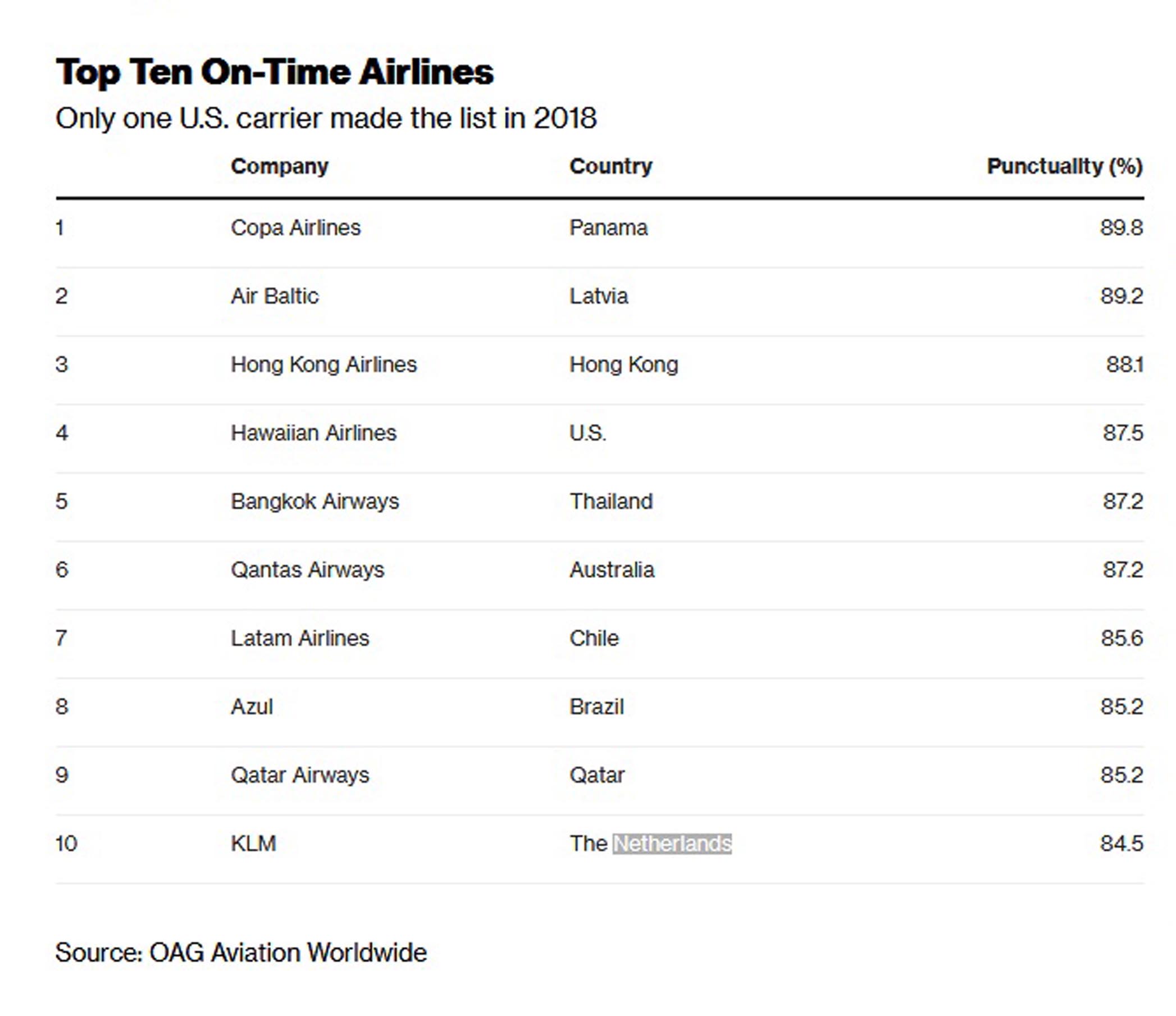Click the highlighted Netherlands word
1176x1016 pixels.
[673, 844]
